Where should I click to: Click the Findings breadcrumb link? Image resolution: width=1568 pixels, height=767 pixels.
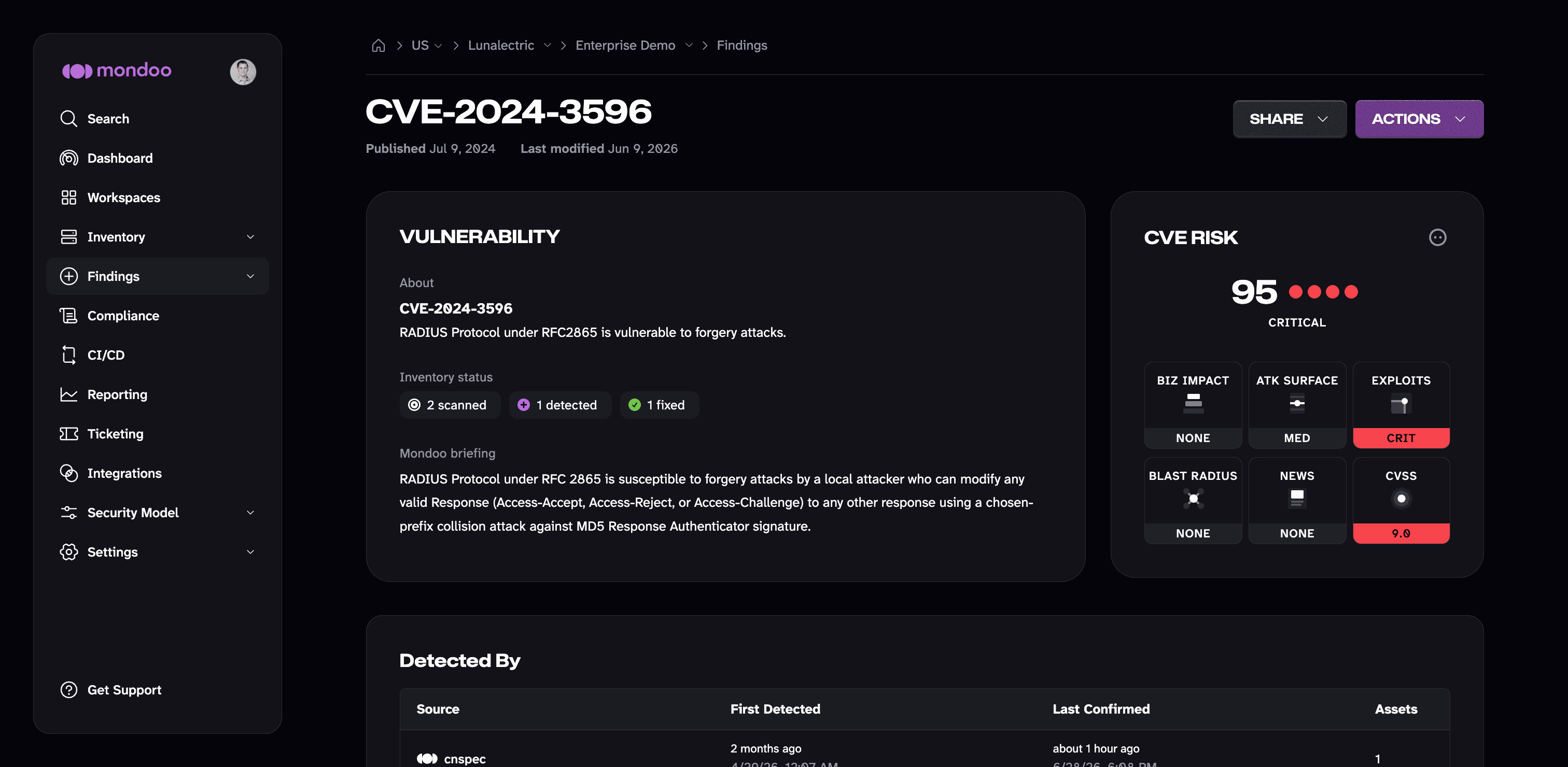click(742, 46)
